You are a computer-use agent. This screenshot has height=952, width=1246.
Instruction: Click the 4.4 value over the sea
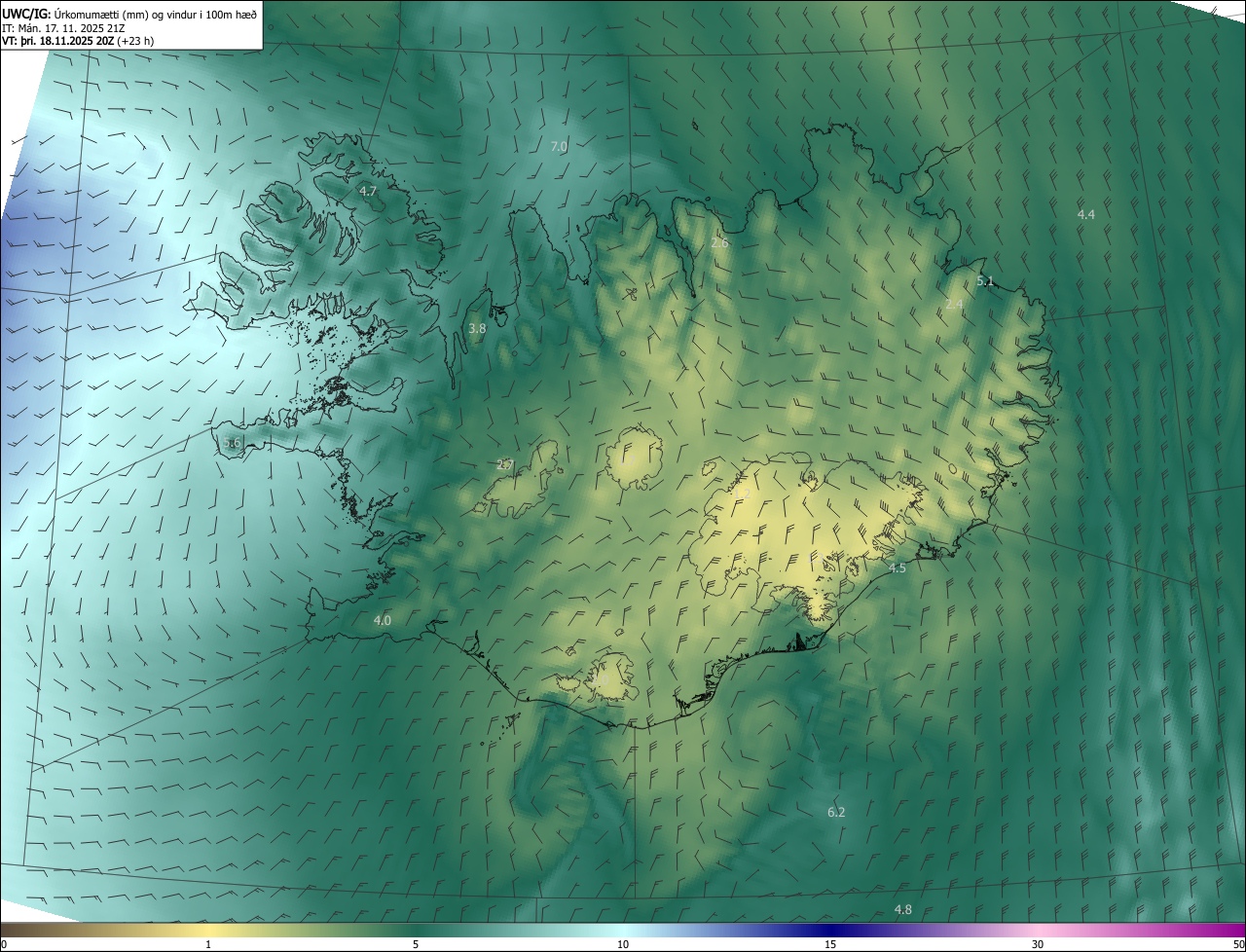click(x=1086, y=214)
